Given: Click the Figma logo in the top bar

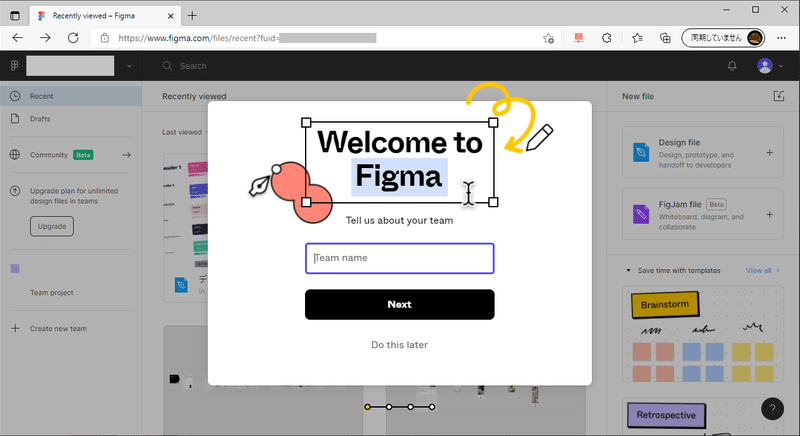Looking at the screenshot, I should point(14,66).
